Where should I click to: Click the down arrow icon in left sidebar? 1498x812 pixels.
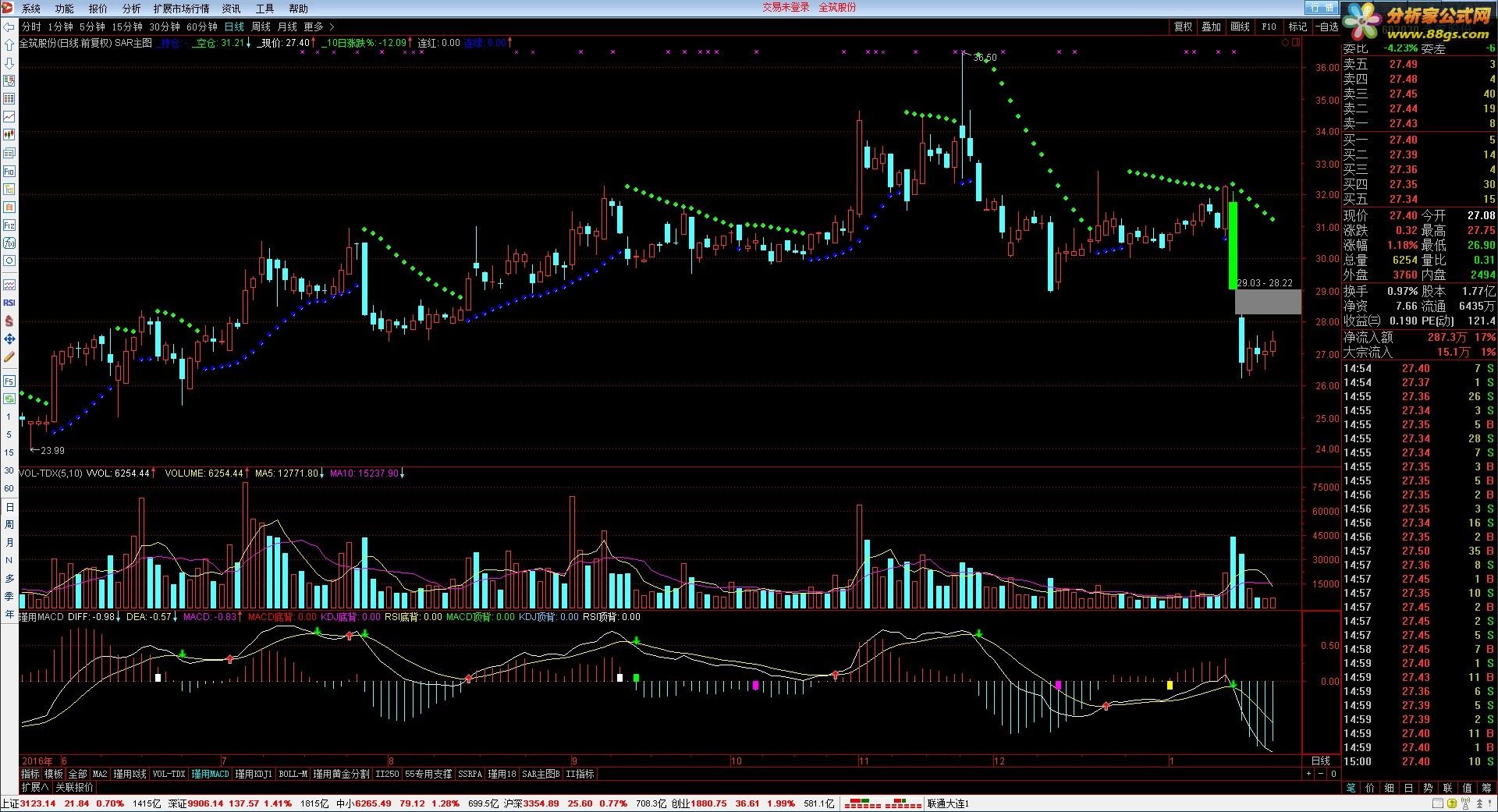tap(9, 63)
